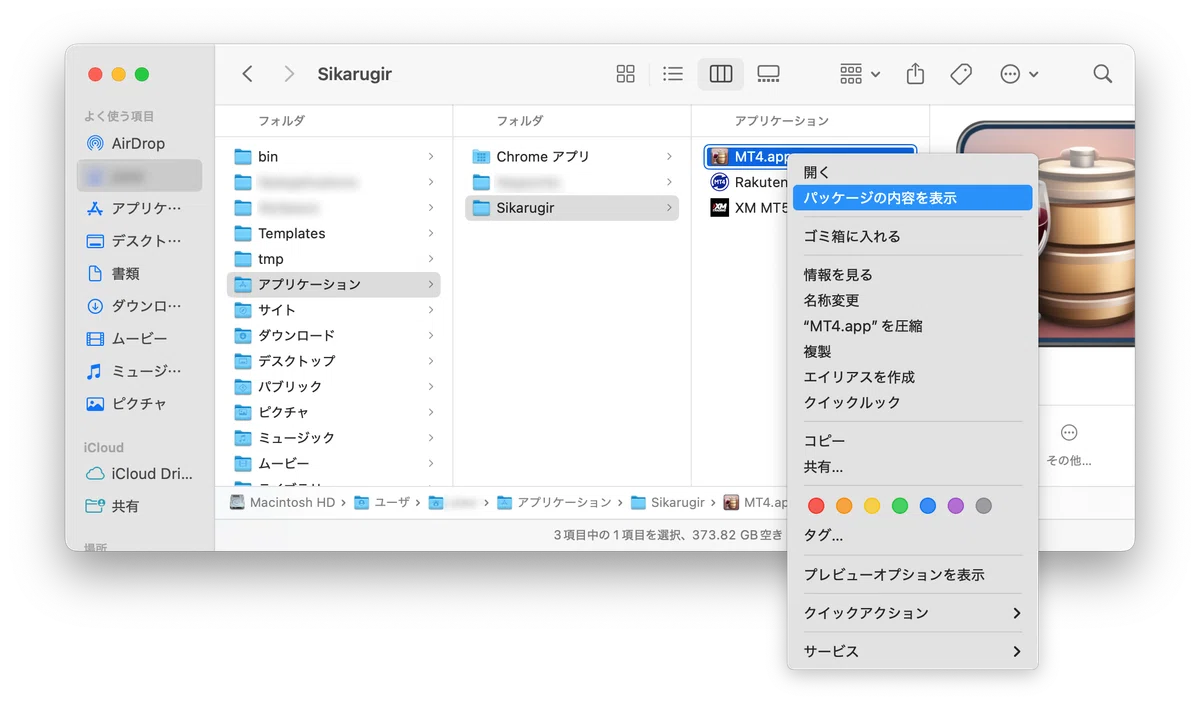Switch to icon grid view
Image resolution: width=1200 pixels, height=701 pixels.
[x=626, y=74]
